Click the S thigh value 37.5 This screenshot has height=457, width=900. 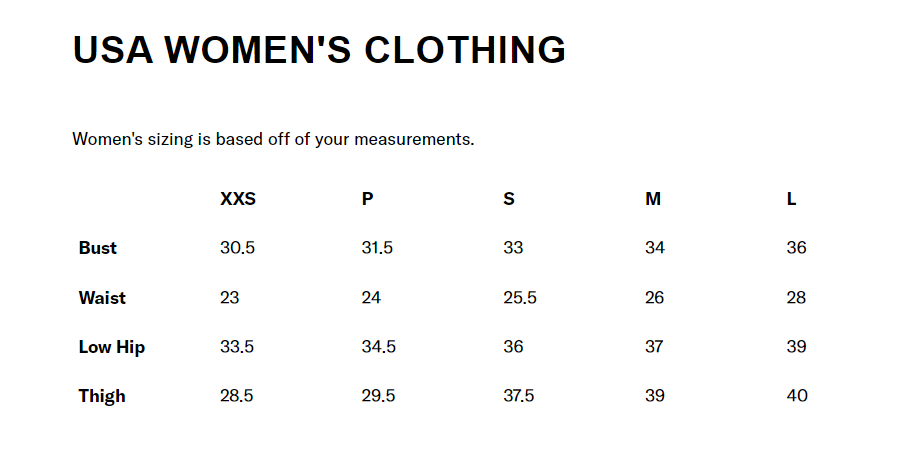pos(519,396)
